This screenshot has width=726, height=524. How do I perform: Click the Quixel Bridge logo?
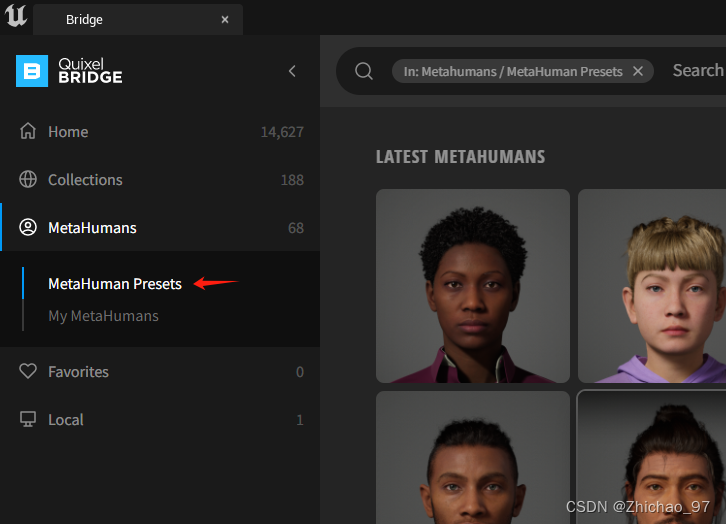69,71
